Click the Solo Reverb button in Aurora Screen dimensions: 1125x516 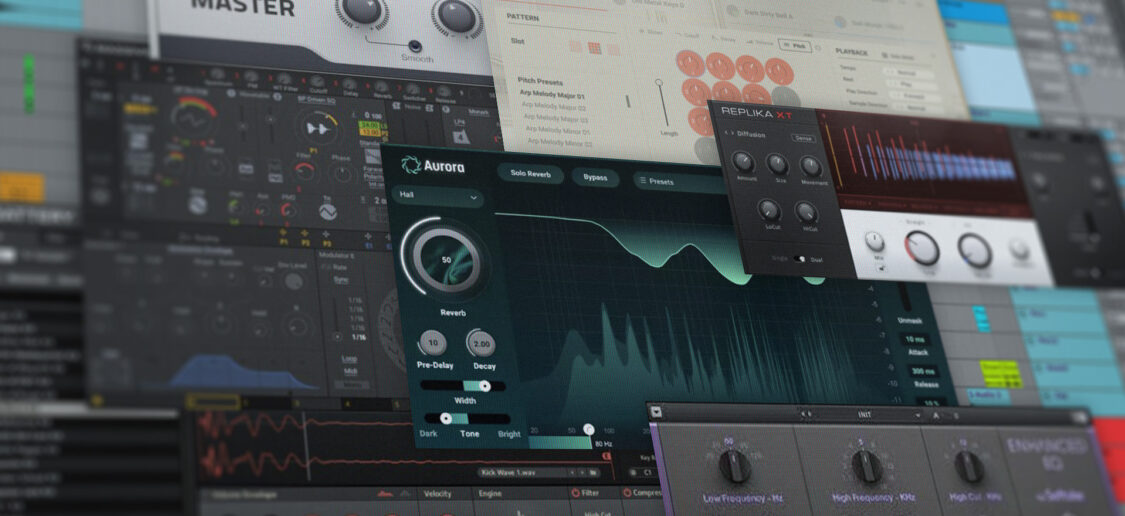click(530, 173)
